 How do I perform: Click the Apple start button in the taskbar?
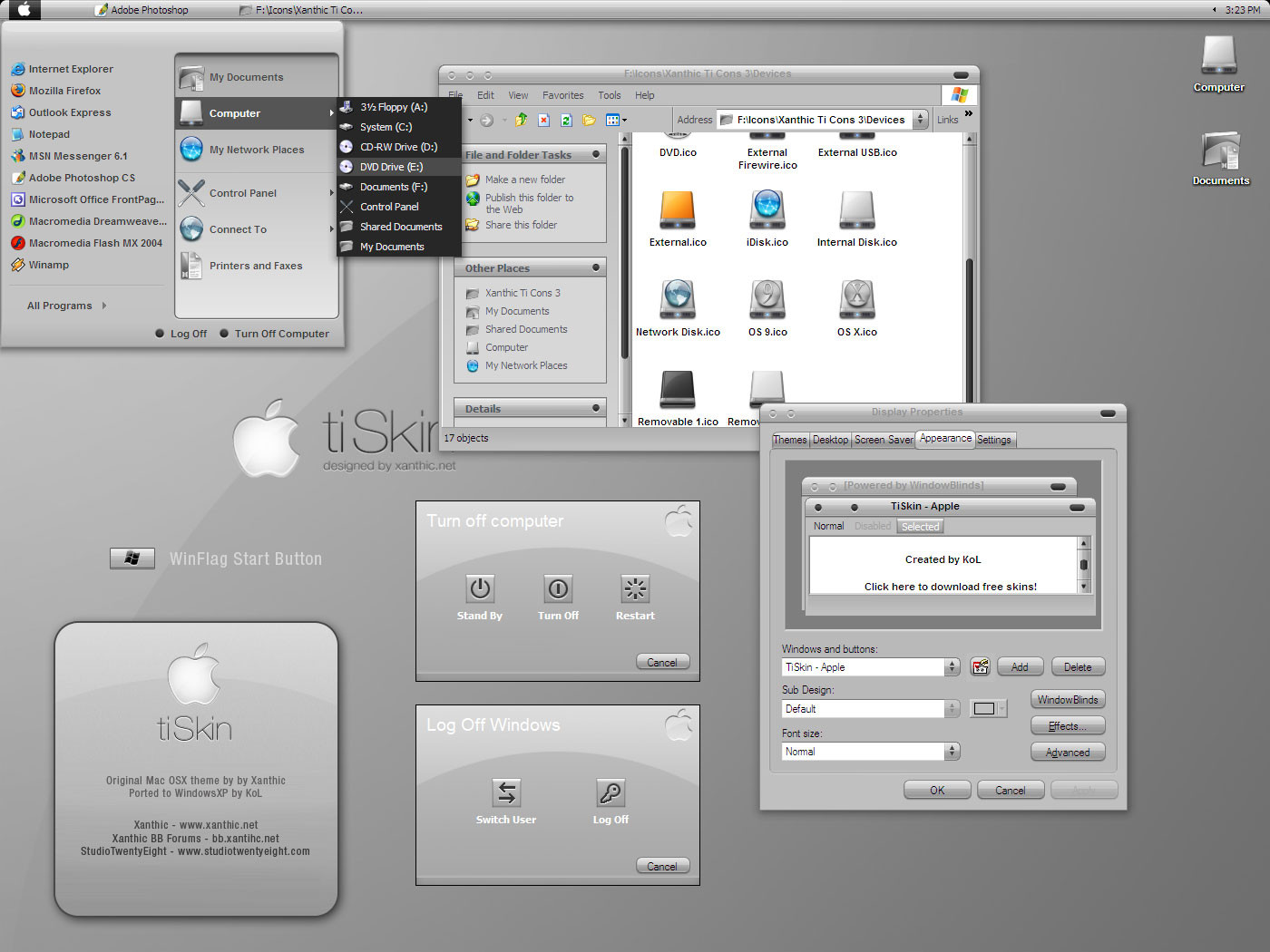24,10
